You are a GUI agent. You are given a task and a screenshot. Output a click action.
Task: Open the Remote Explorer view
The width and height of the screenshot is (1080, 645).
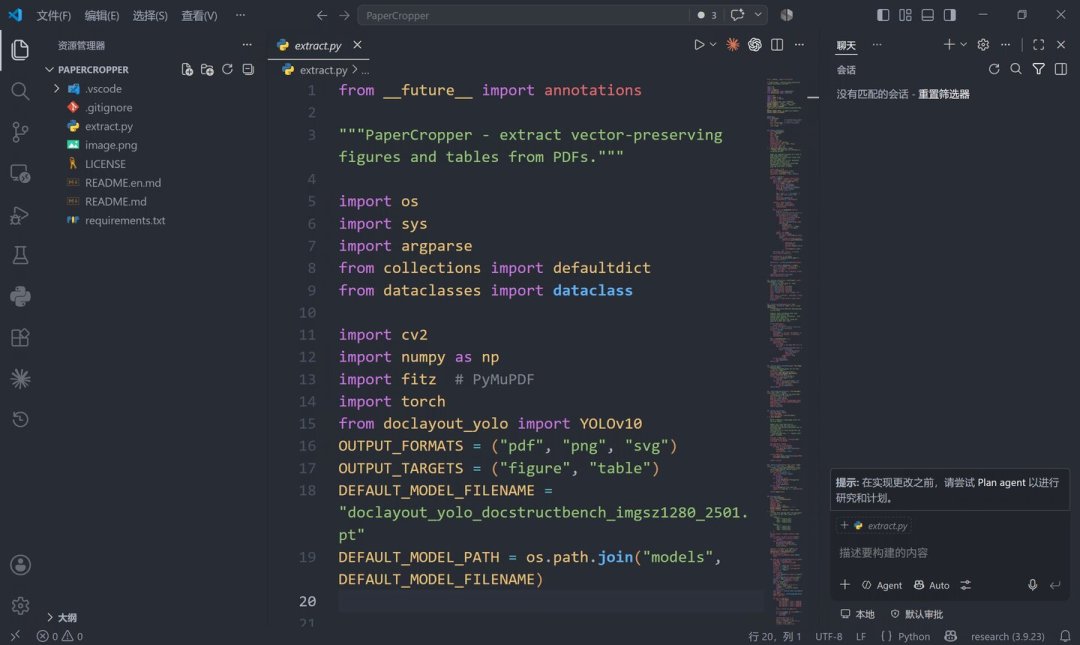pyautogui.click(x=20, y=173)
